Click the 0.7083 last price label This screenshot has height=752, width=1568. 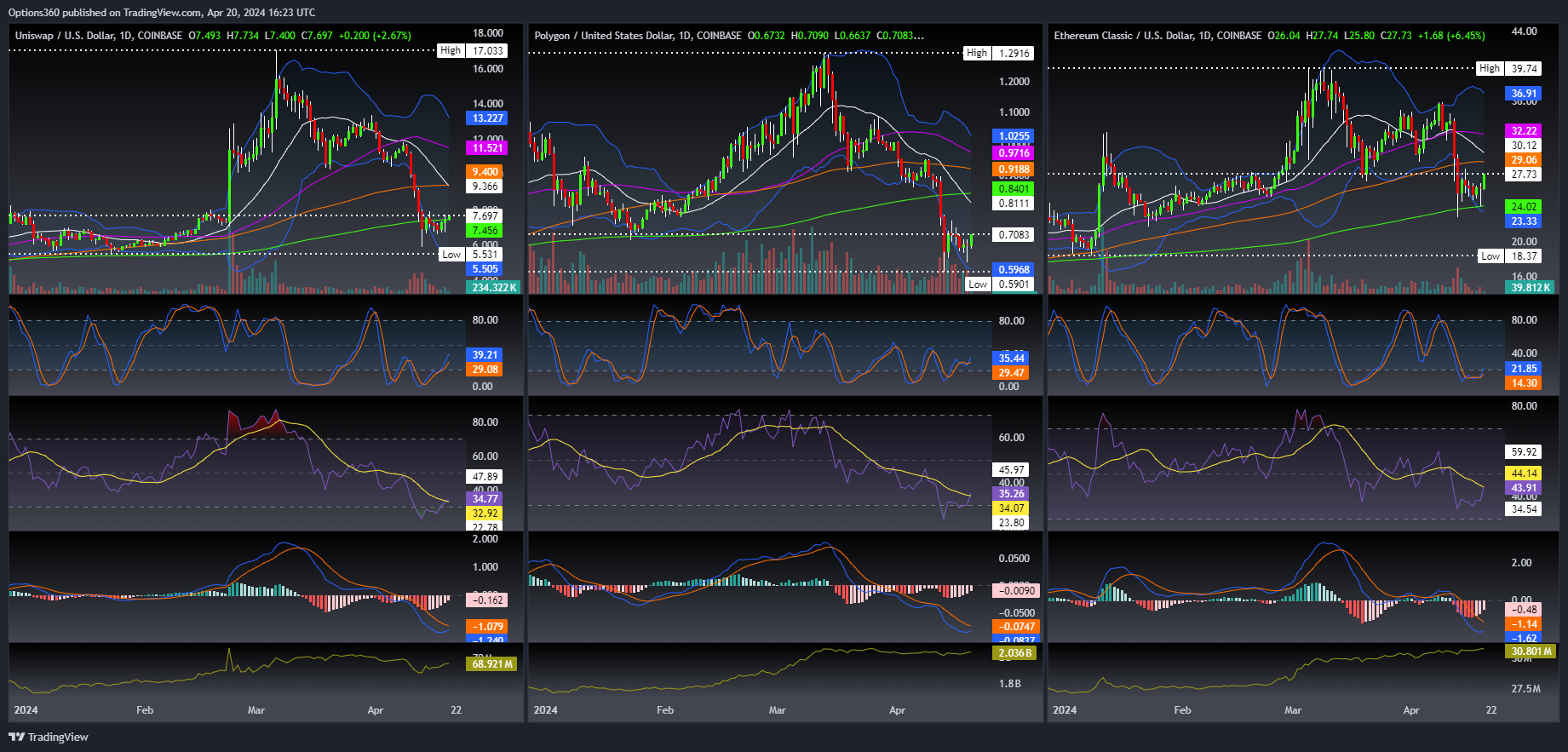coord(1014,235)
